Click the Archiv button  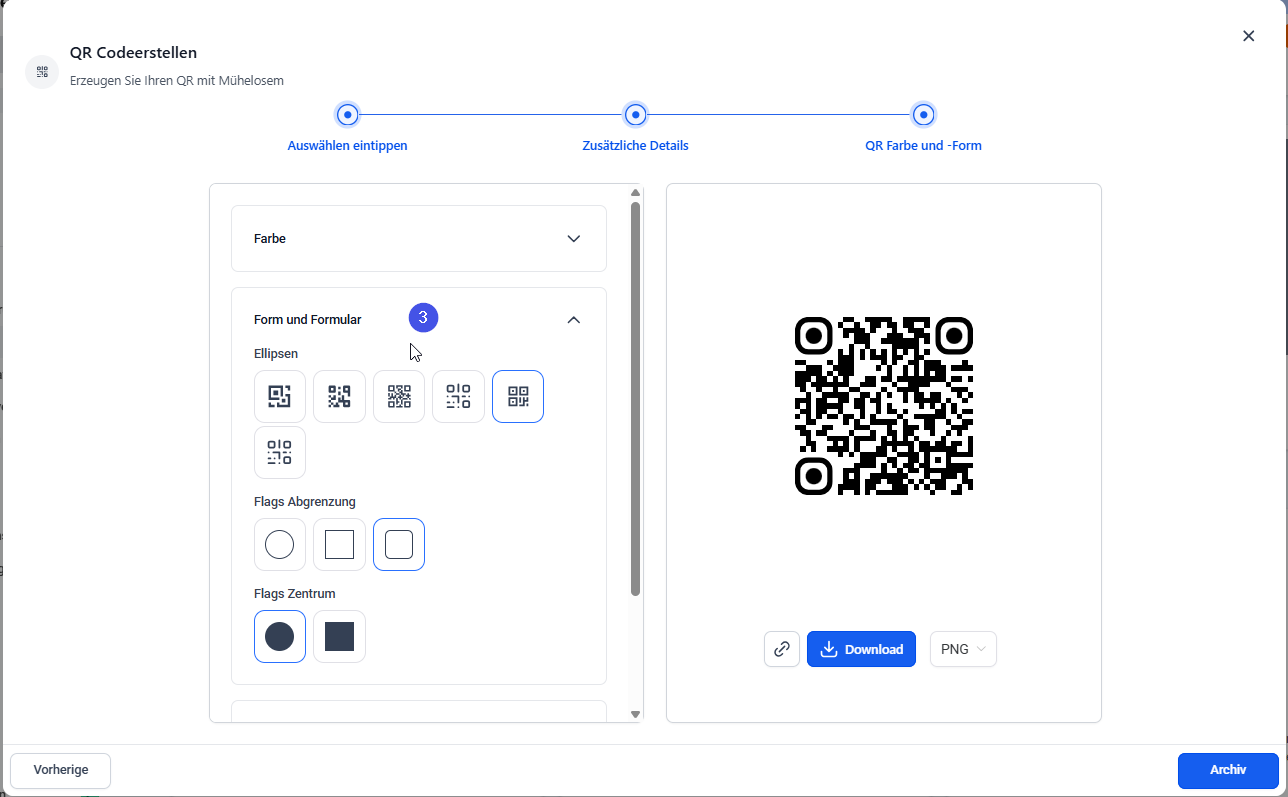[1228, 770]
